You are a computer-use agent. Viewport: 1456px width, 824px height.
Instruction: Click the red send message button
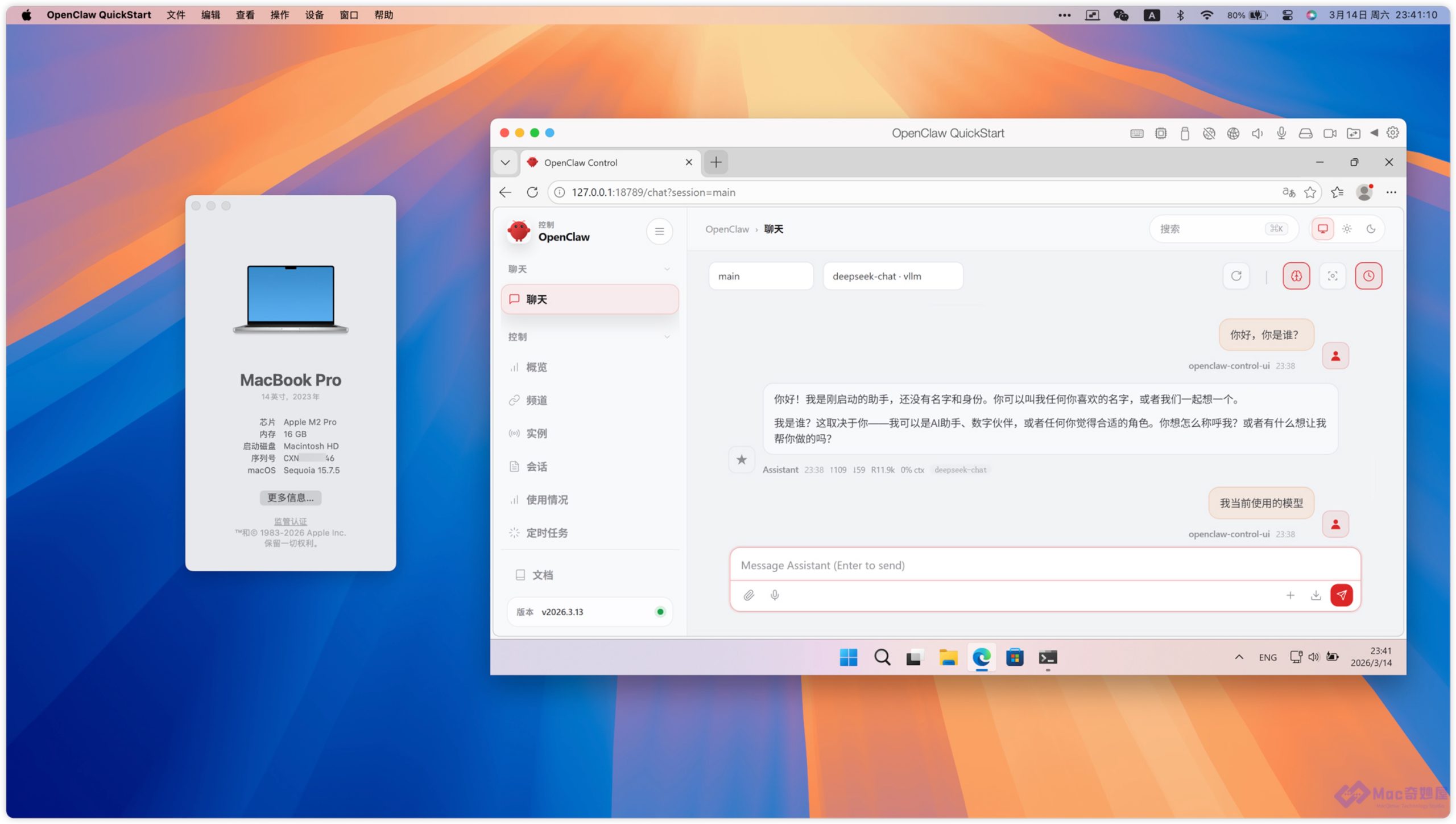(x=1341, y=595)
